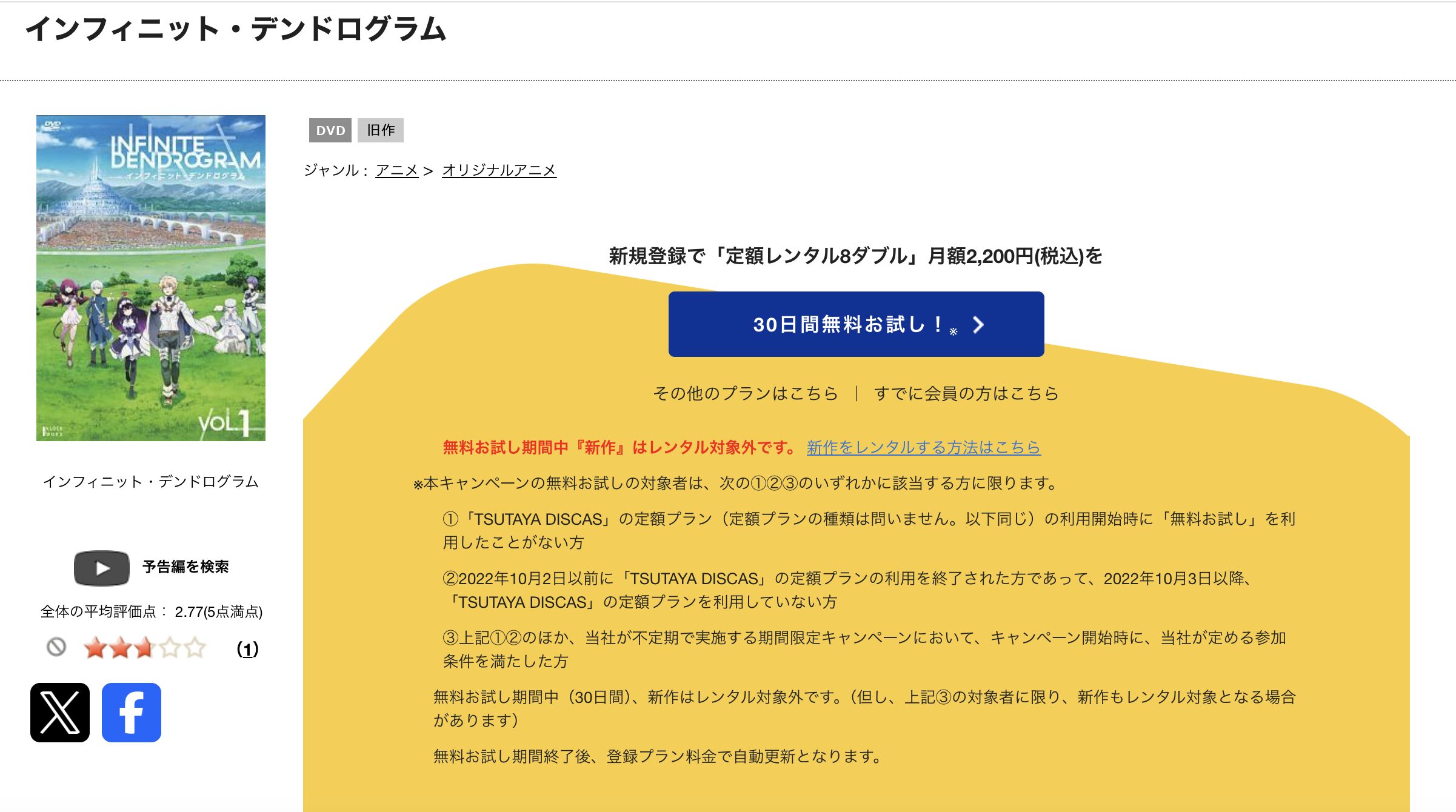Click the 月額2,200円(税込) plan headline
Viewport: 1456px width, 812px height.
(x=855, y=256)
